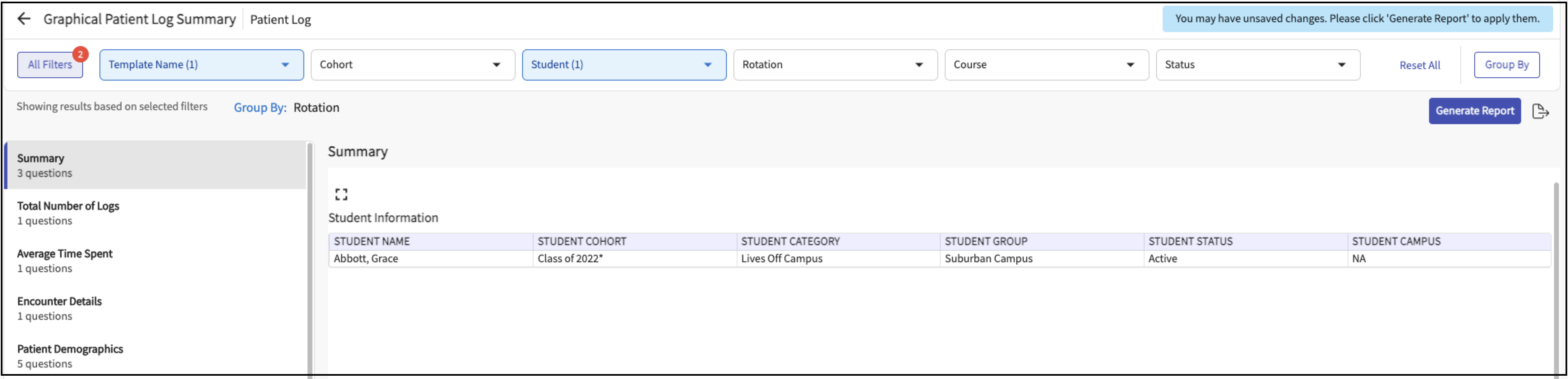The image size is (1568, 379).
Task: Open the Total Number of Logs section
Action: click(155, 213)
